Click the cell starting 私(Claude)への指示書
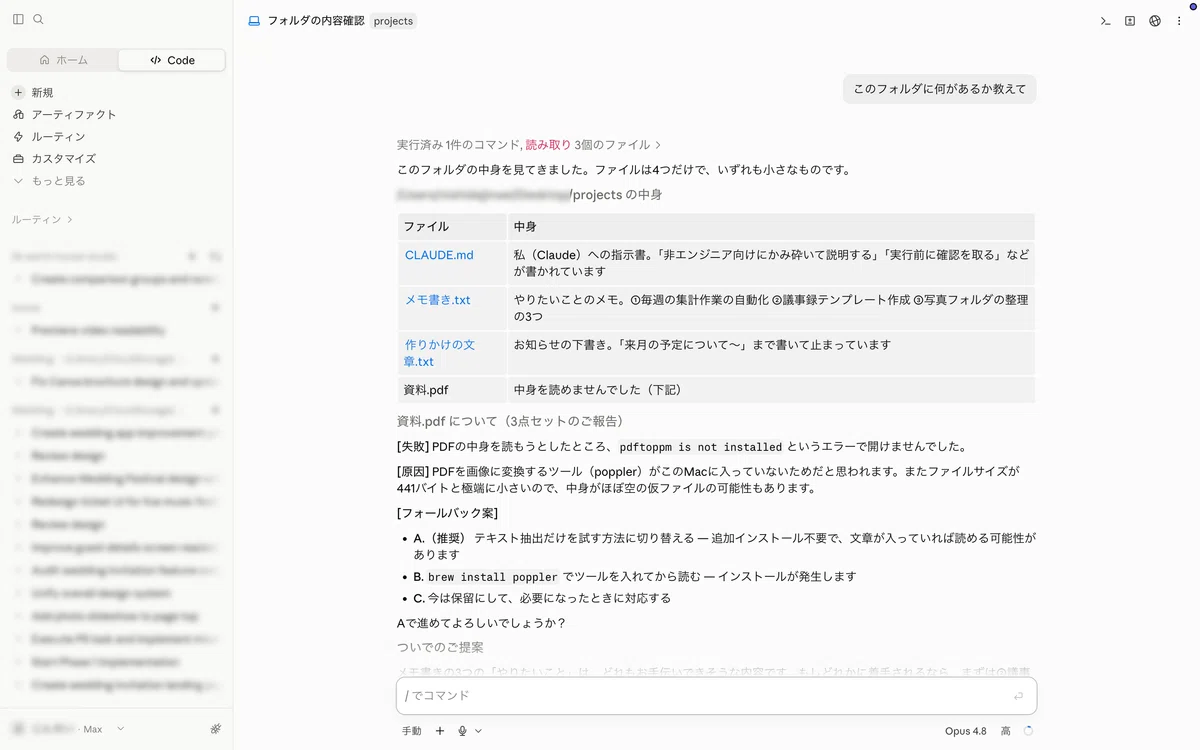This screenshot has height=750, width=1200. 771,263
